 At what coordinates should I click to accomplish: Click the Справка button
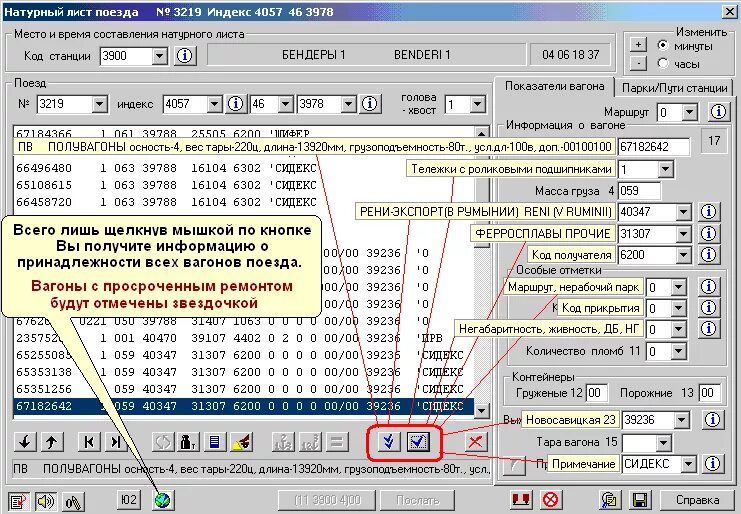pyautogui.click(x=698, y=500)
